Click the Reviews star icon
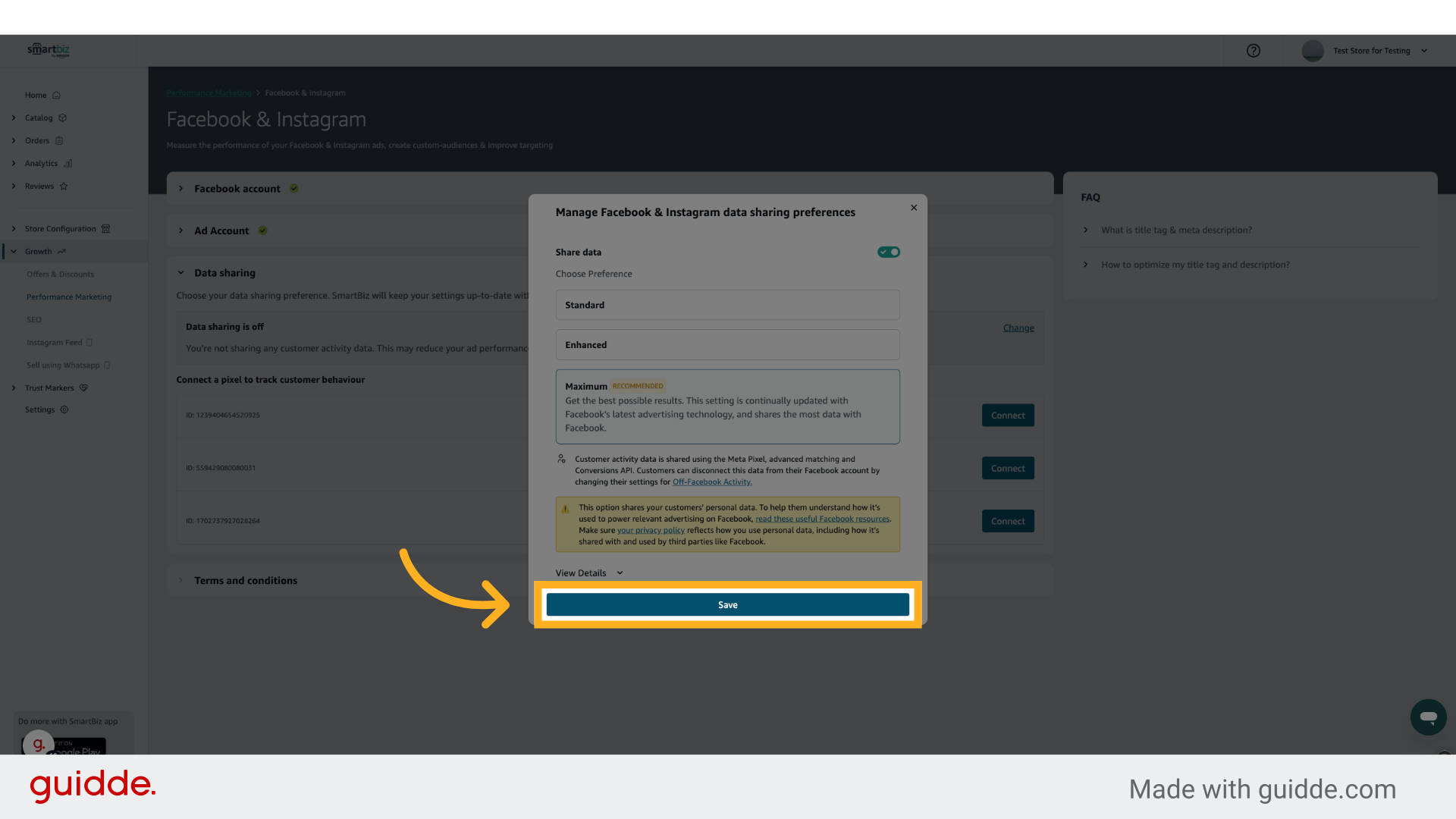This screenshot has width=1456, height=819. pos(64,187)
